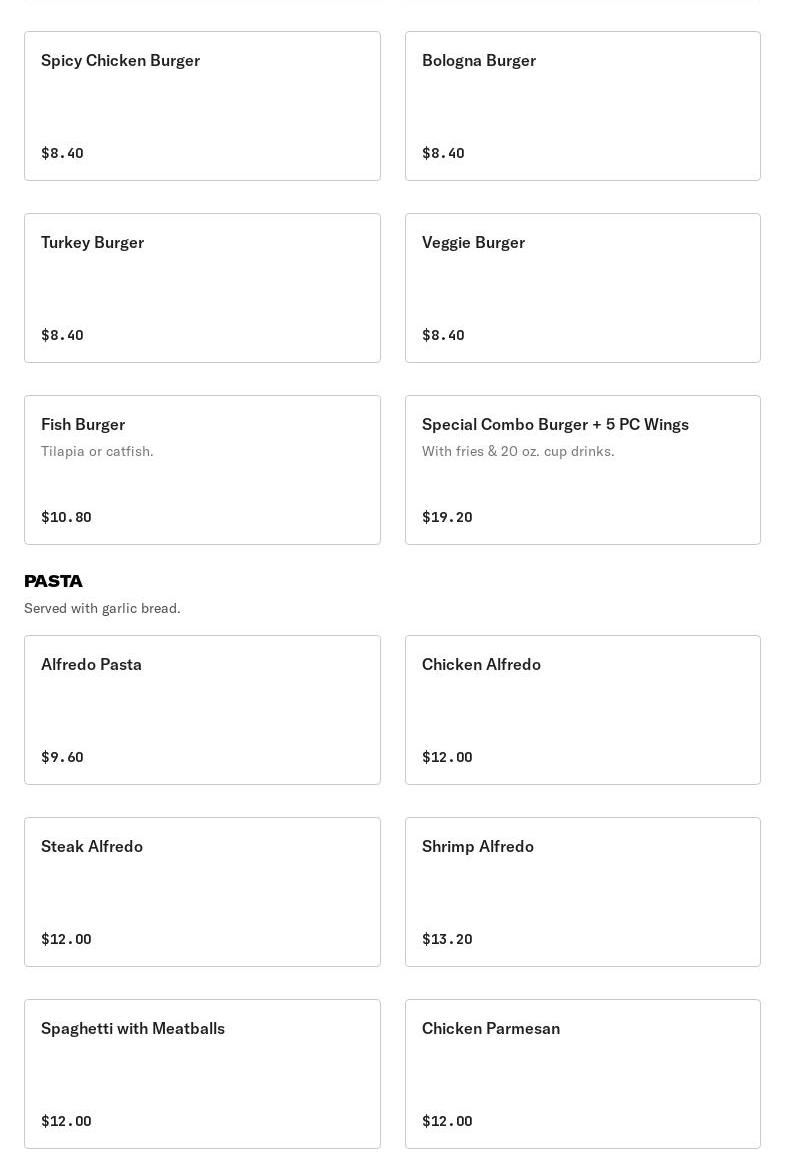The image size is (785, 1157).
Task: Click the PASTA section heading
Action: (54, 581)
